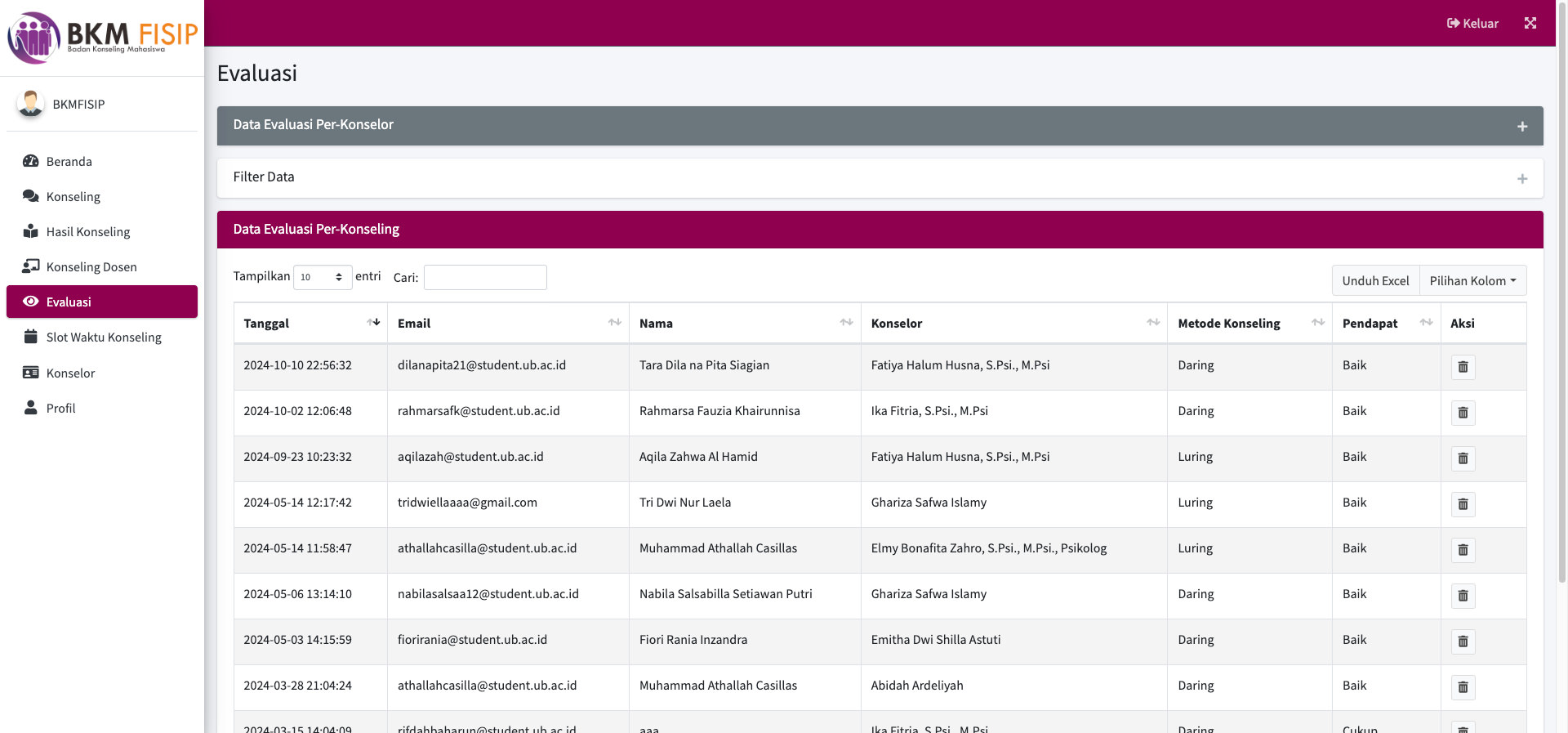Image resolution: width=1568 pixels, height=733 pixels.
Task: Open Konseling in the sidebar
Action: tap(102, 196)
